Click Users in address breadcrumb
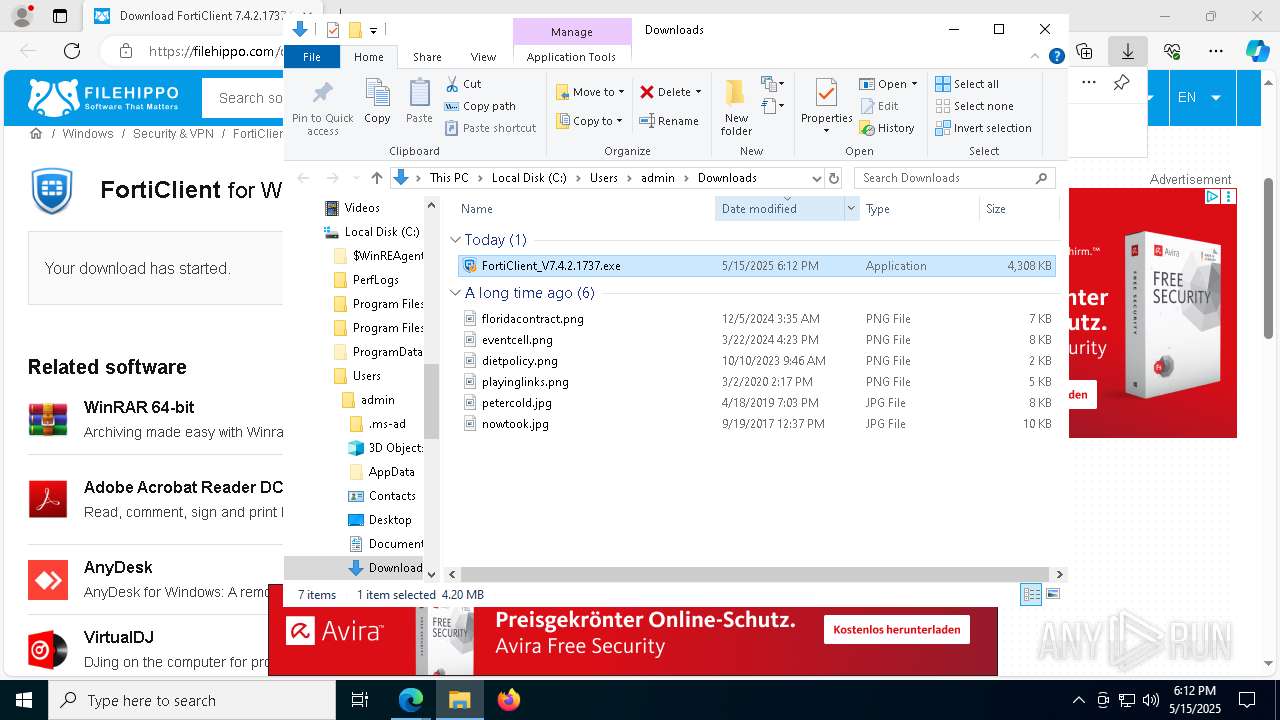 point(604,178)
